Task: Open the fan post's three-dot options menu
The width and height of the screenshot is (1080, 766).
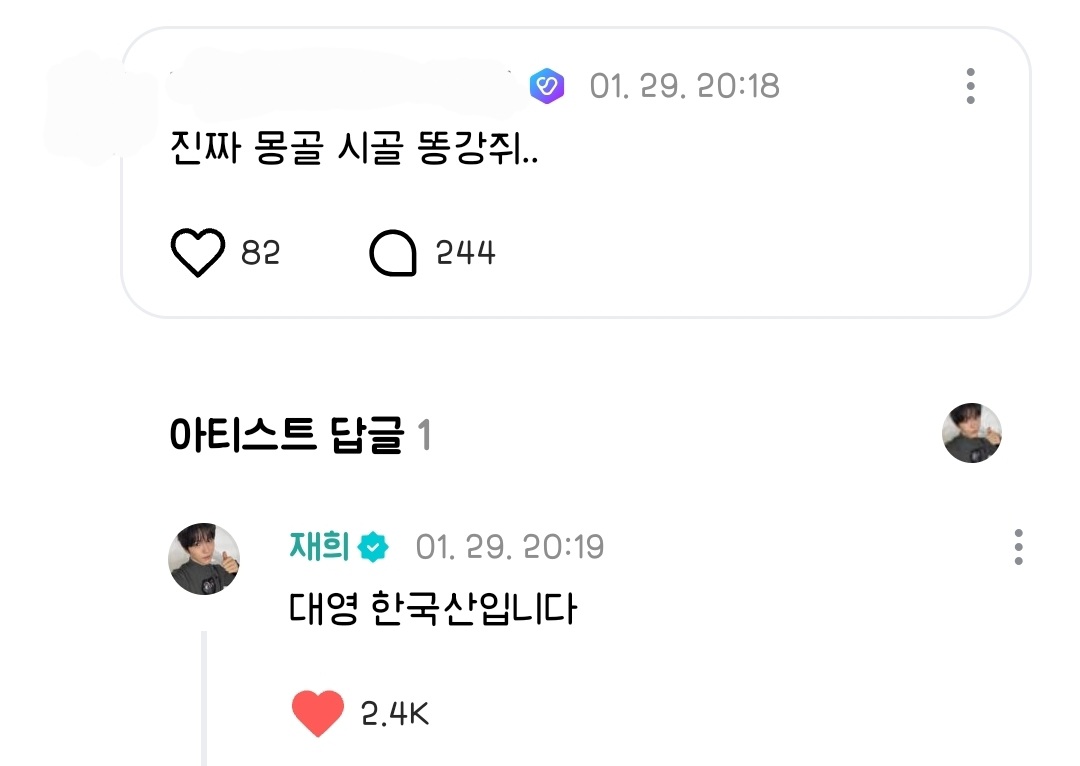Action: tap(970, 86)
